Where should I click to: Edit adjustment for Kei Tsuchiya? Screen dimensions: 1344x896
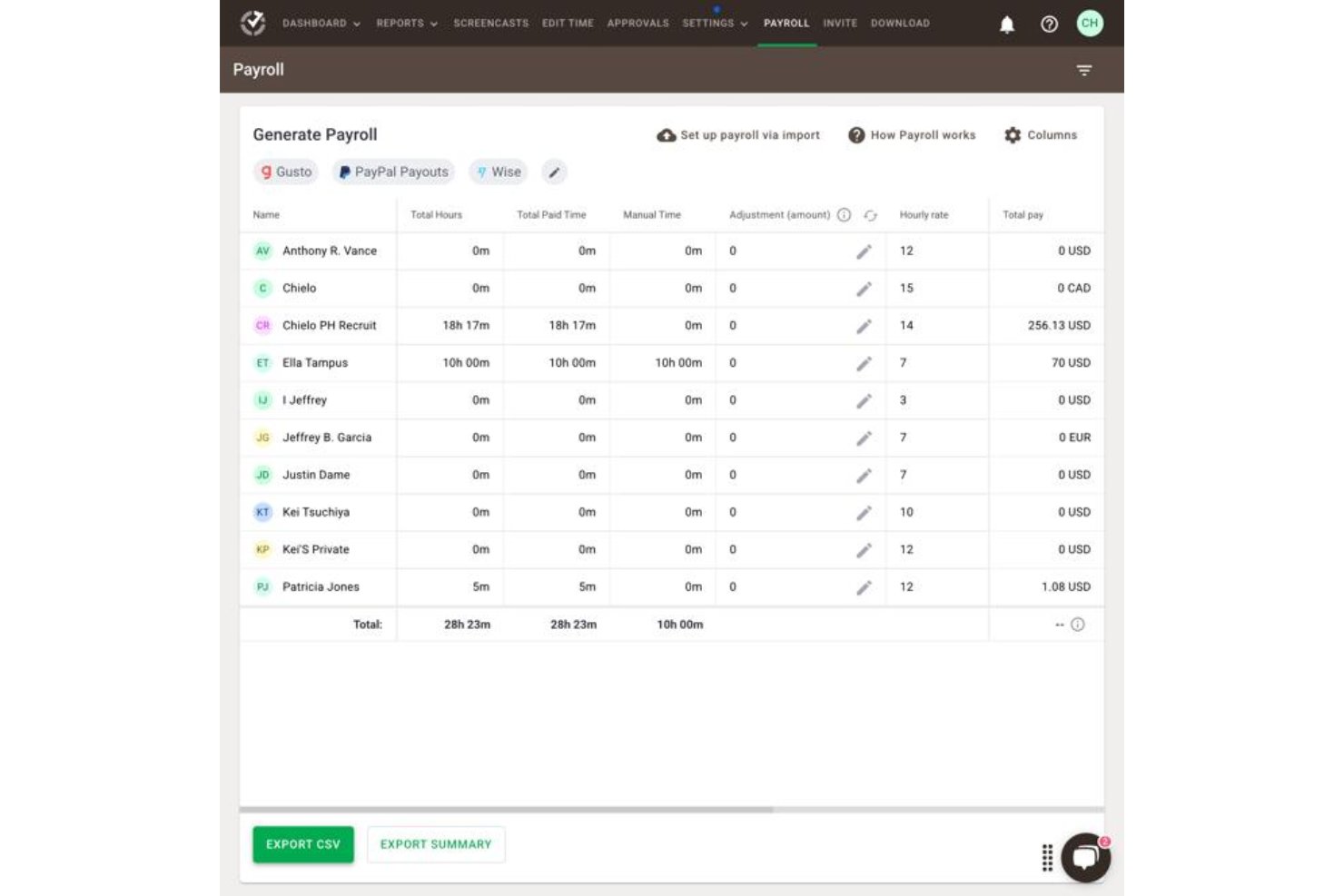[864, 513]
